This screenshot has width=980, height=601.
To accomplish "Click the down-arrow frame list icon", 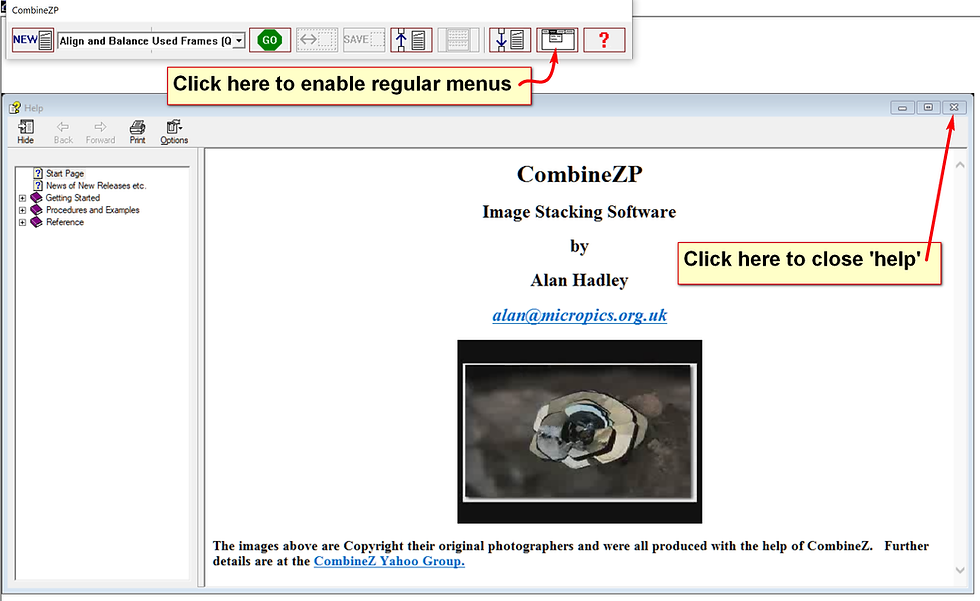I will (x=510, y=40).
